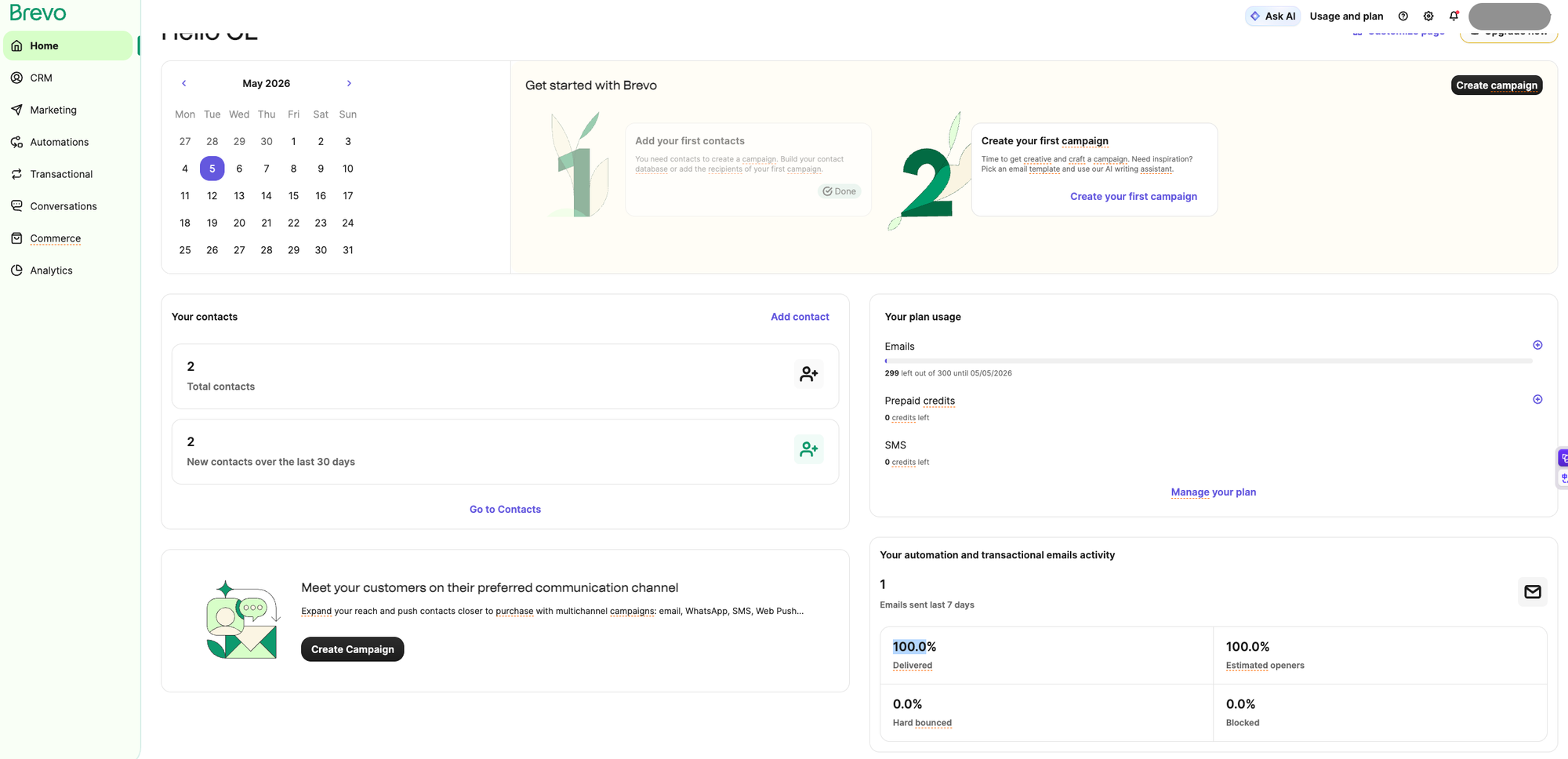
Task: Click the Commerce bag icon
Action: 16,238
